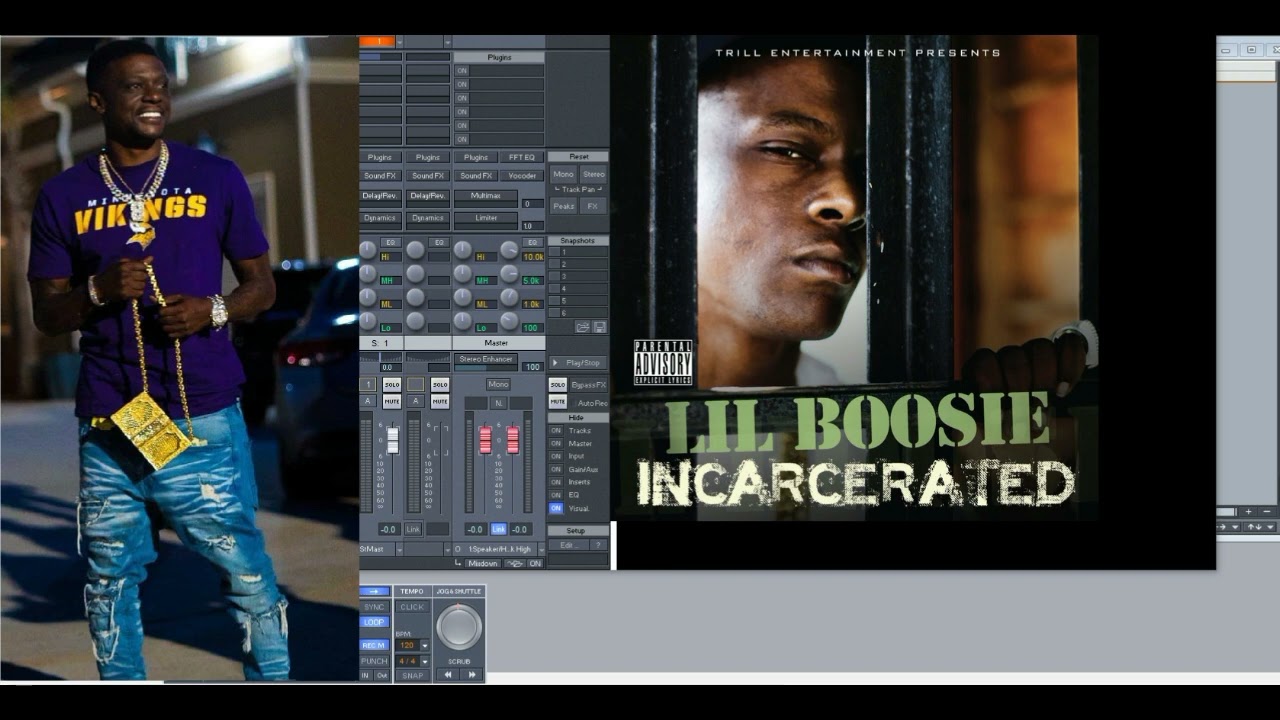Open the 1:Speaker output device dropdown
The height and width of the screenshot is (720, 1280).
coord(540,549)
